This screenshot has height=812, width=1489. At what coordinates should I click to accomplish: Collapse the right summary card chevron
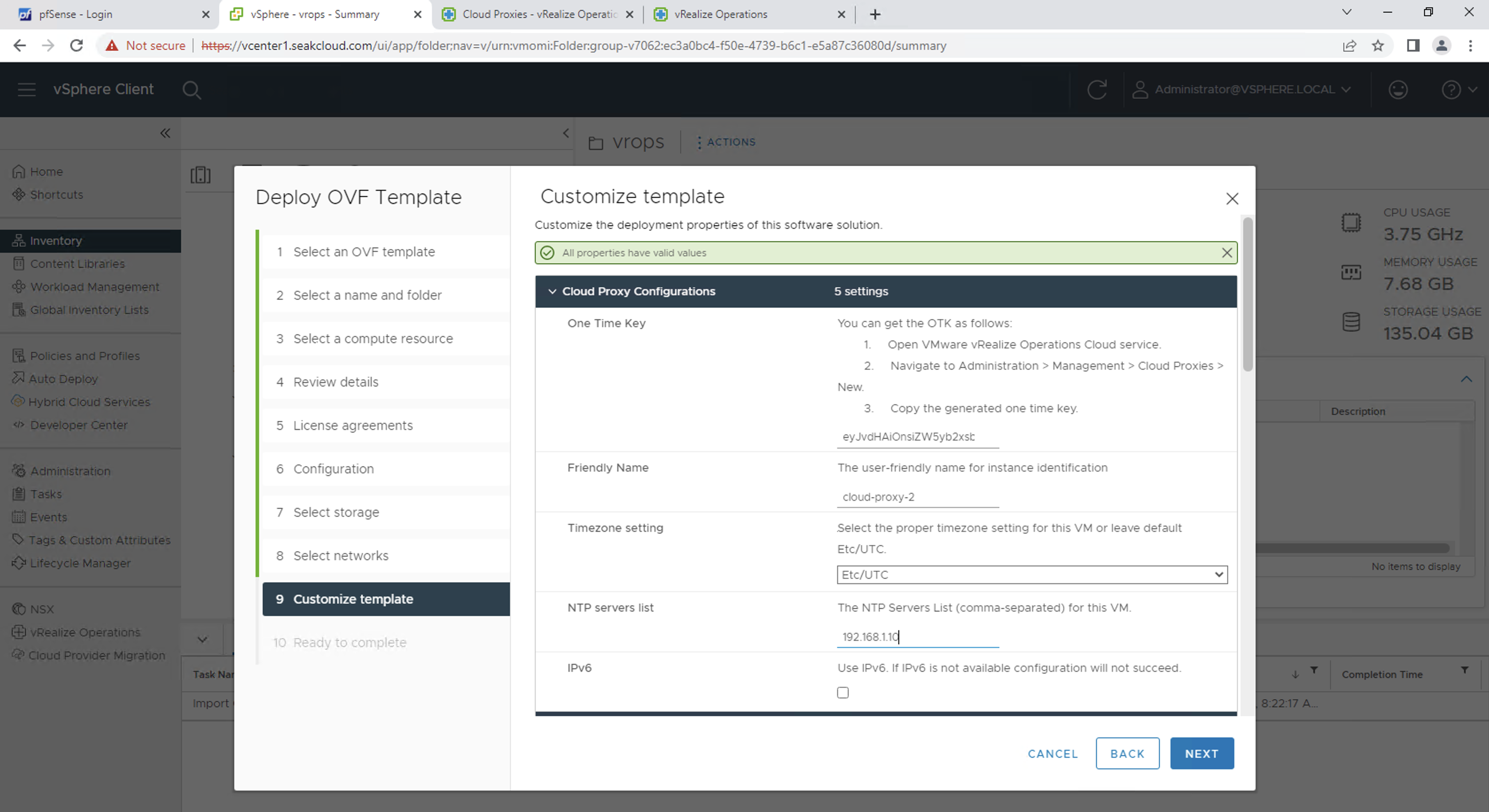click(x=1466, y=379)
